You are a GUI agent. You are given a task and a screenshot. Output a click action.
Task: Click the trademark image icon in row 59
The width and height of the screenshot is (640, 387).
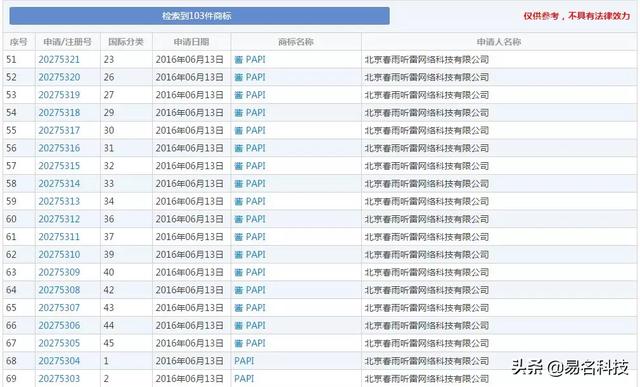[x=239, y=202]
